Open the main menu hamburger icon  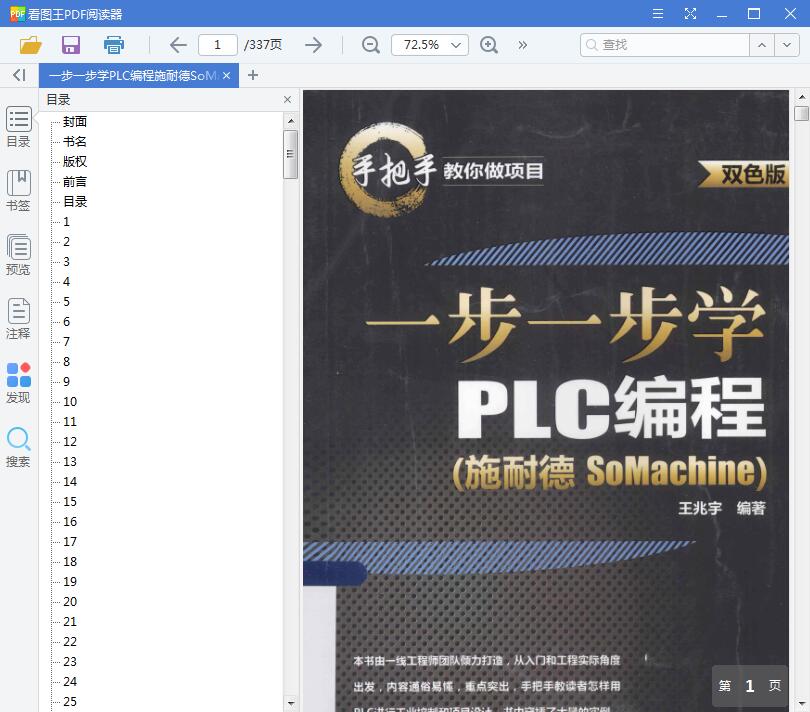pyautogui.click(x=658, y=13)
